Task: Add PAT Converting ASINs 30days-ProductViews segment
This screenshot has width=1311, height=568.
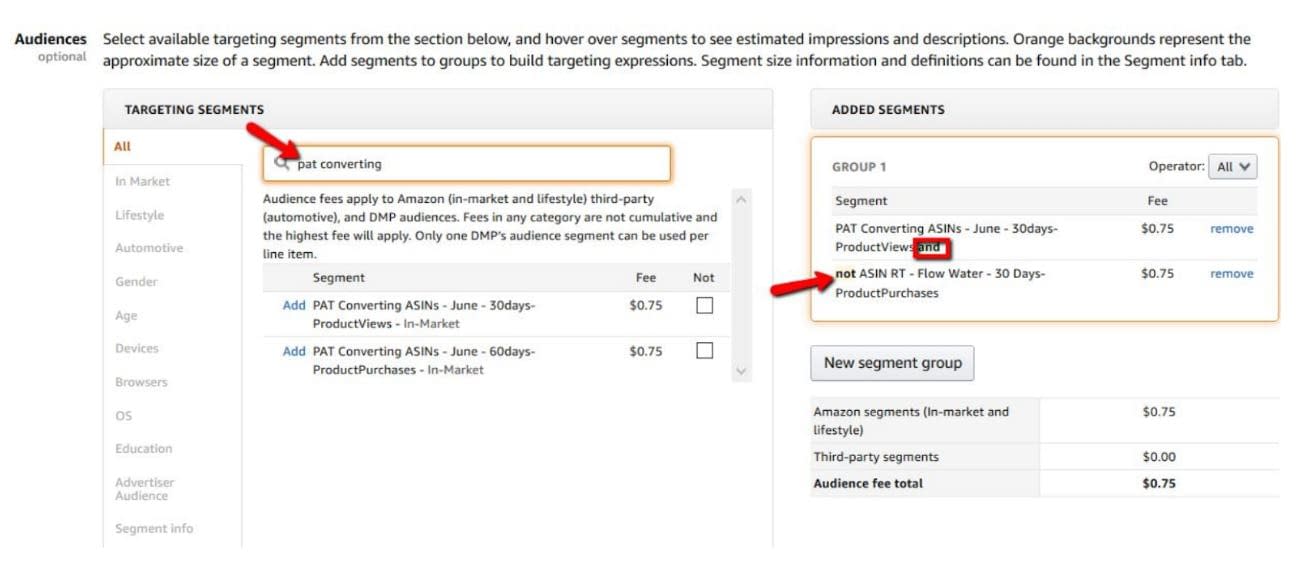Action: point(294,305)
